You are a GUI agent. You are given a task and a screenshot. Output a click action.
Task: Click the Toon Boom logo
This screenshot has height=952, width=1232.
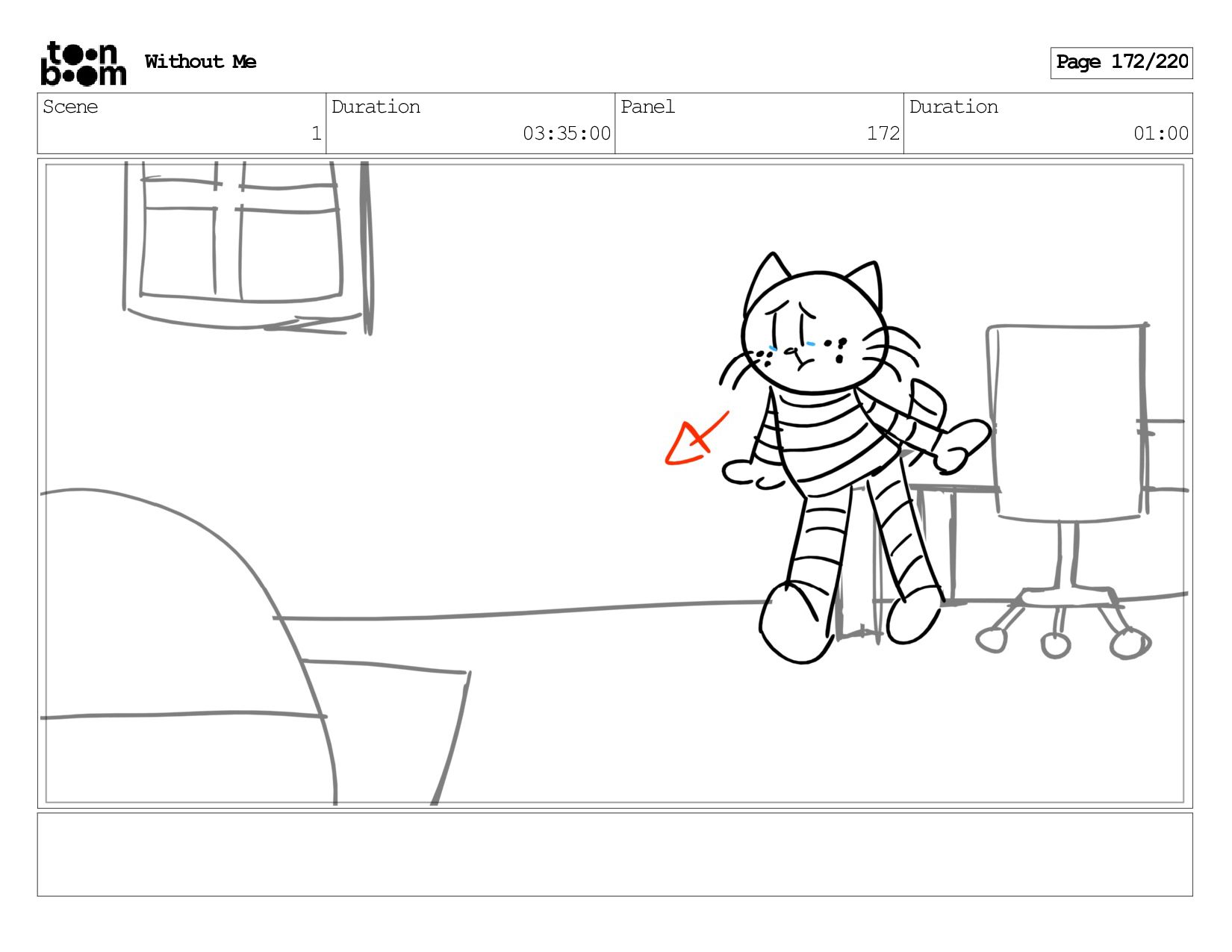coord(83,63)
